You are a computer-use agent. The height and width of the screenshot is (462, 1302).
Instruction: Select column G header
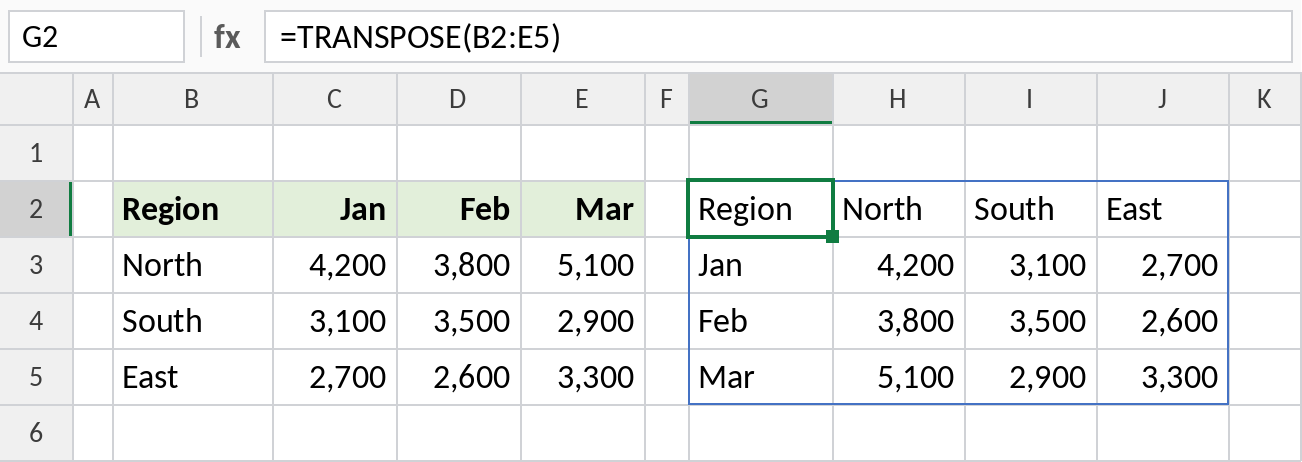point(761,99)
